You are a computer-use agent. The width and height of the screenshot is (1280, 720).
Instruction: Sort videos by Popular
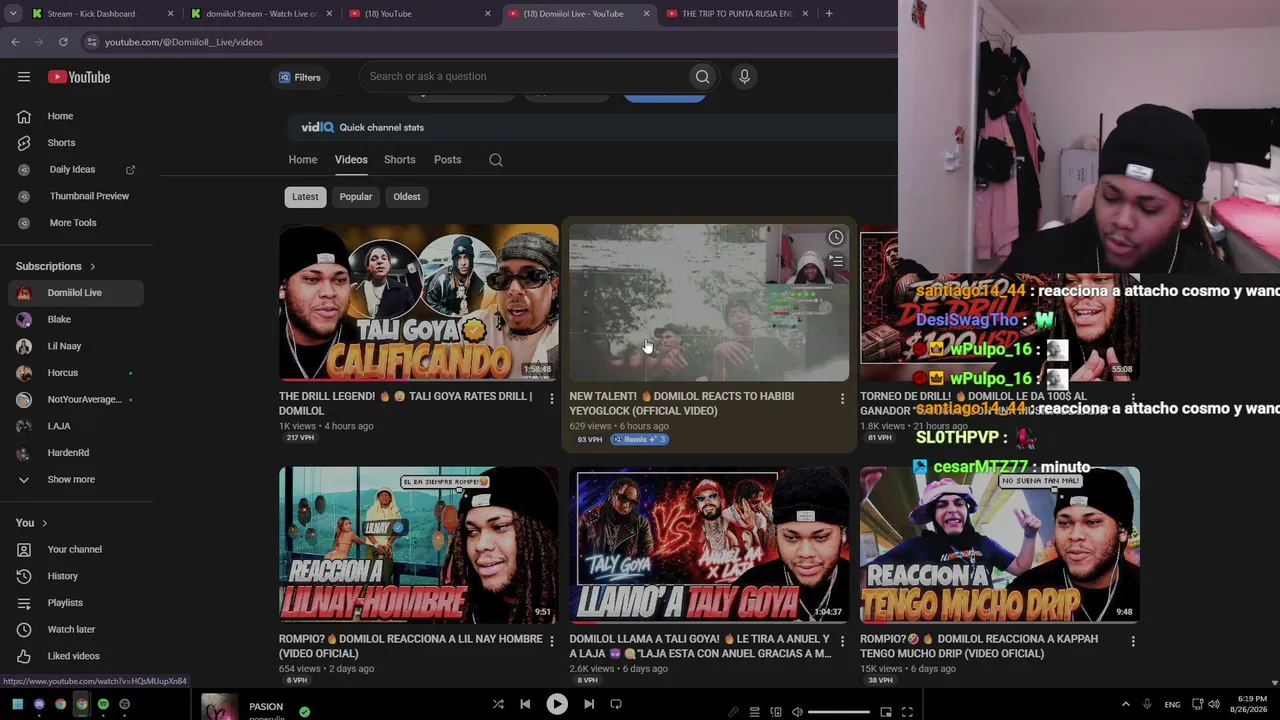(x=356, y=197)
